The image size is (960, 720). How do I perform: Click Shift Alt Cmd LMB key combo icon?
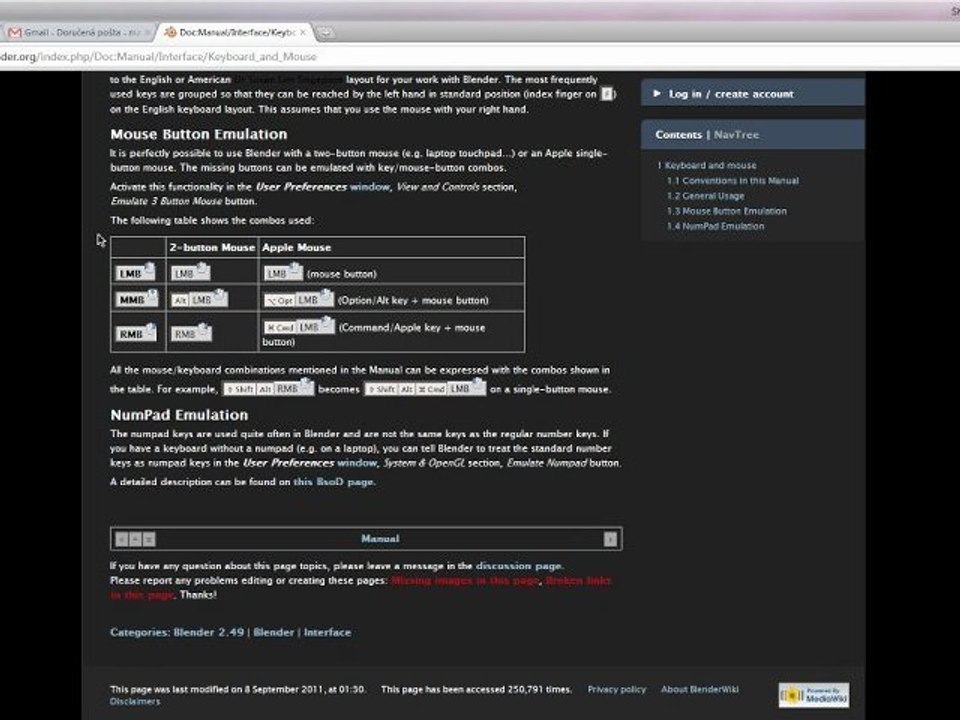(x=425, y=388)
